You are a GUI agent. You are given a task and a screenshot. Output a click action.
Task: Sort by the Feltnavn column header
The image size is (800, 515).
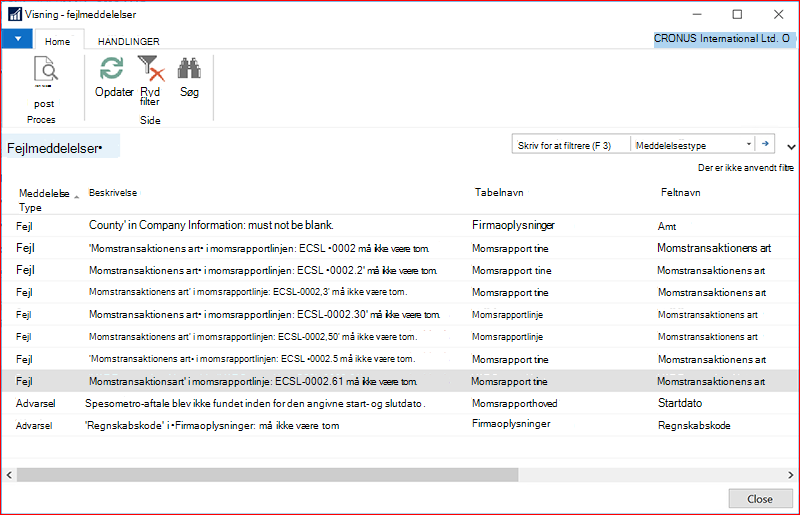tap(681, 192)
